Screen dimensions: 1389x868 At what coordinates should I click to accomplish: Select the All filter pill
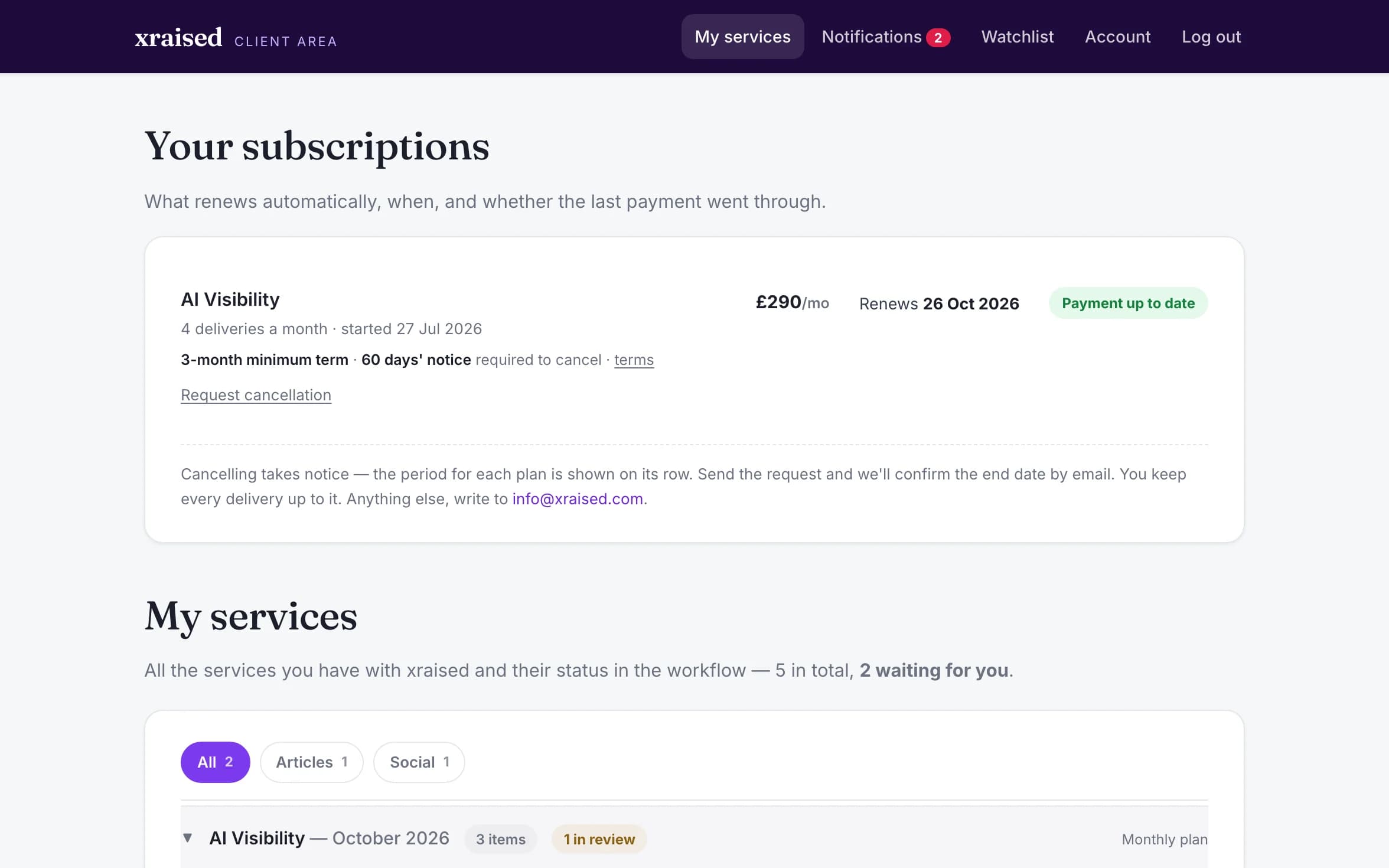click(215, 762)
